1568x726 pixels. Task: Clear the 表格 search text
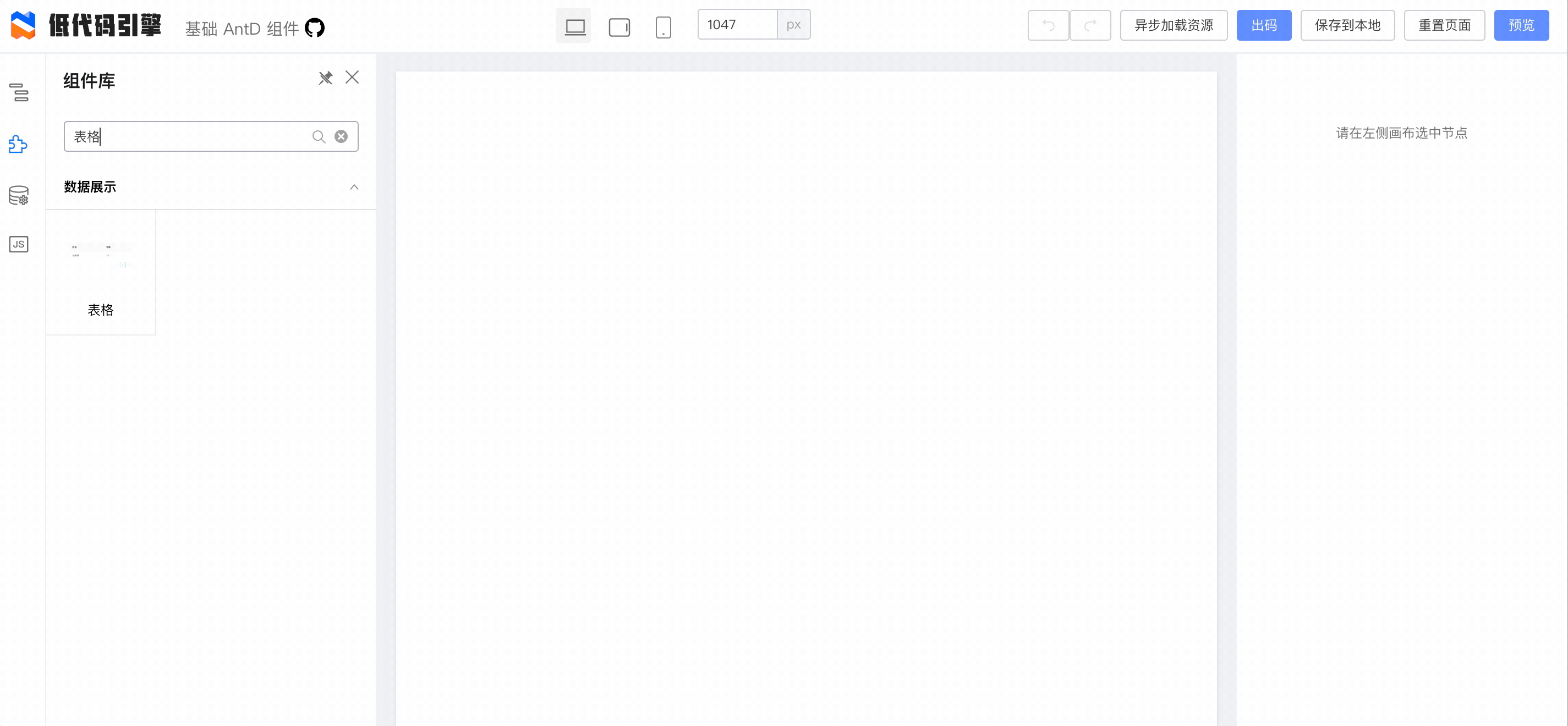tap(341, 136)
